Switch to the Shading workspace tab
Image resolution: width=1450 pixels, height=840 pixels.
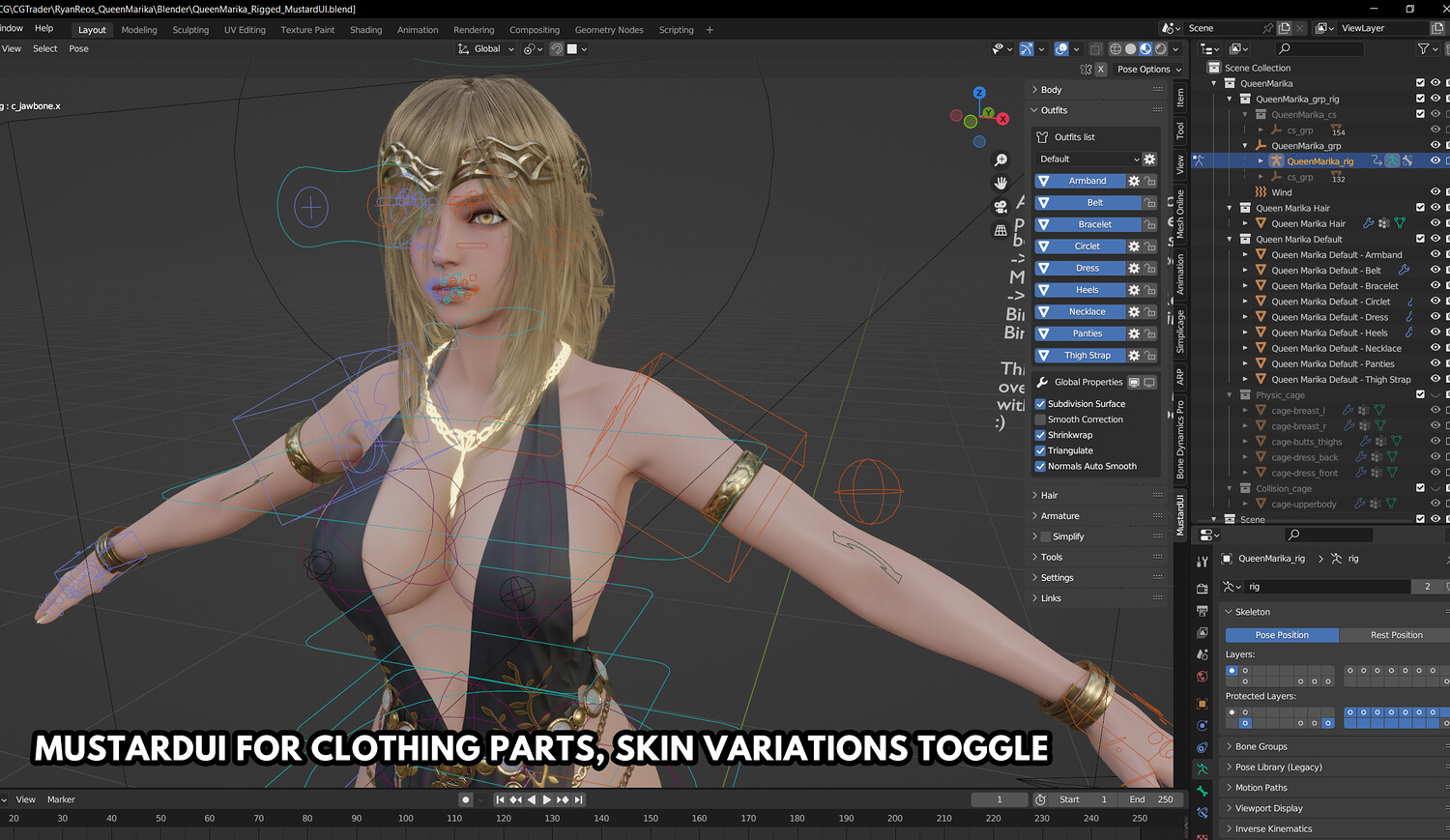(x=365, y=30)
